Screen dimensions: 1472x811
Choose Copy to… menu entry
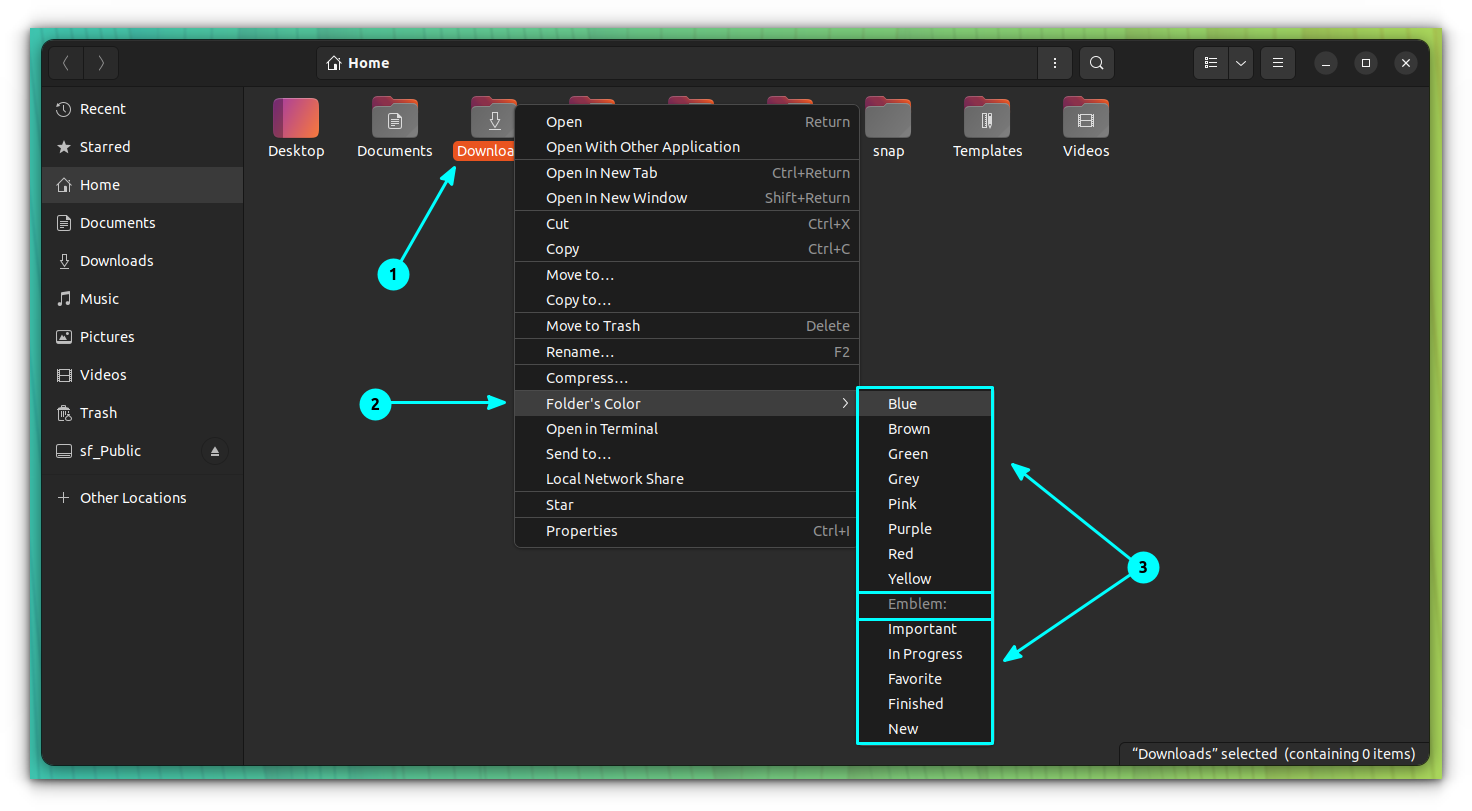point(687,300)
